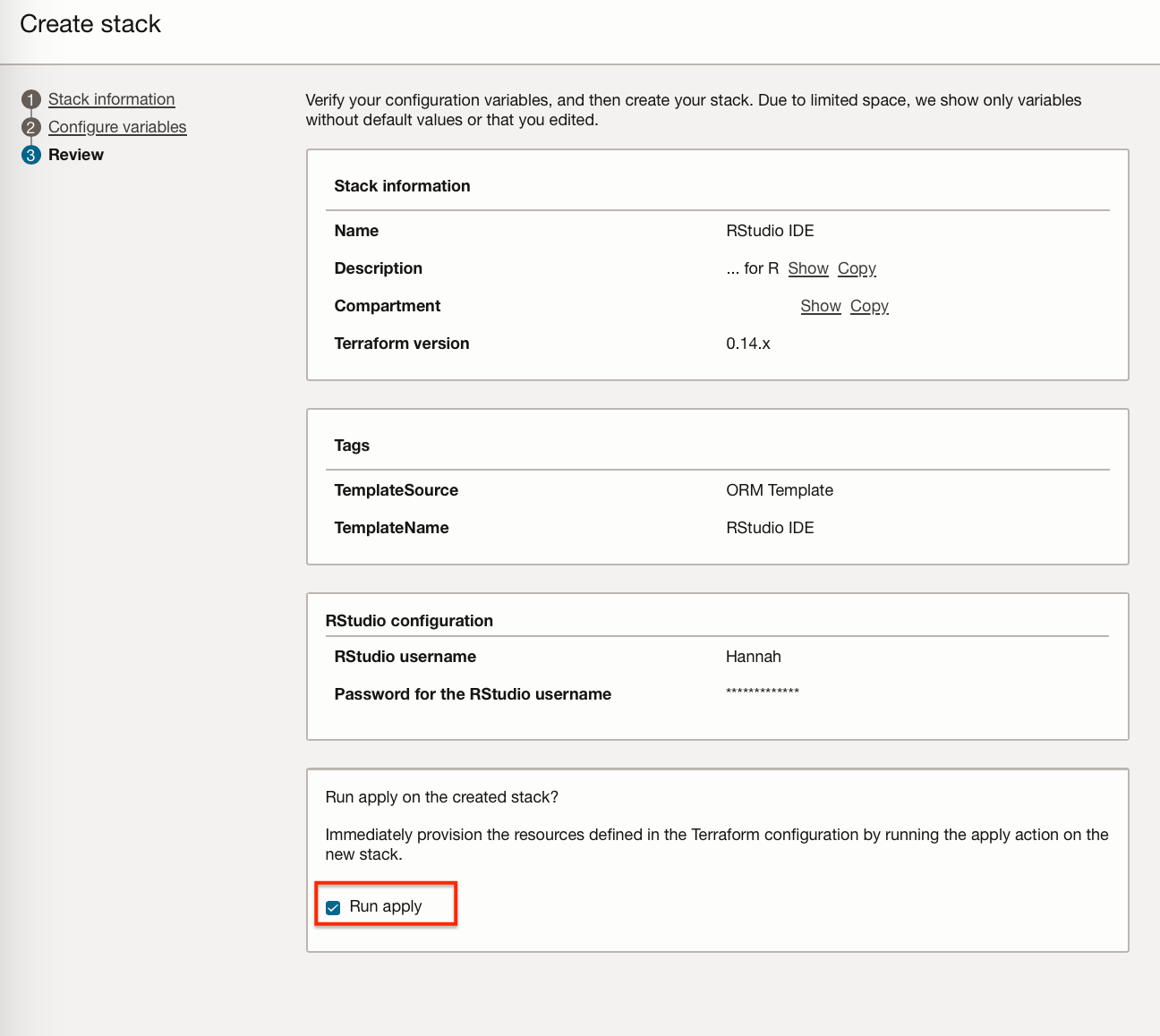The height and width of the screenshot is (1036, 1160).
Task: Click the TemplateSource label
Action: click(397, 490)
